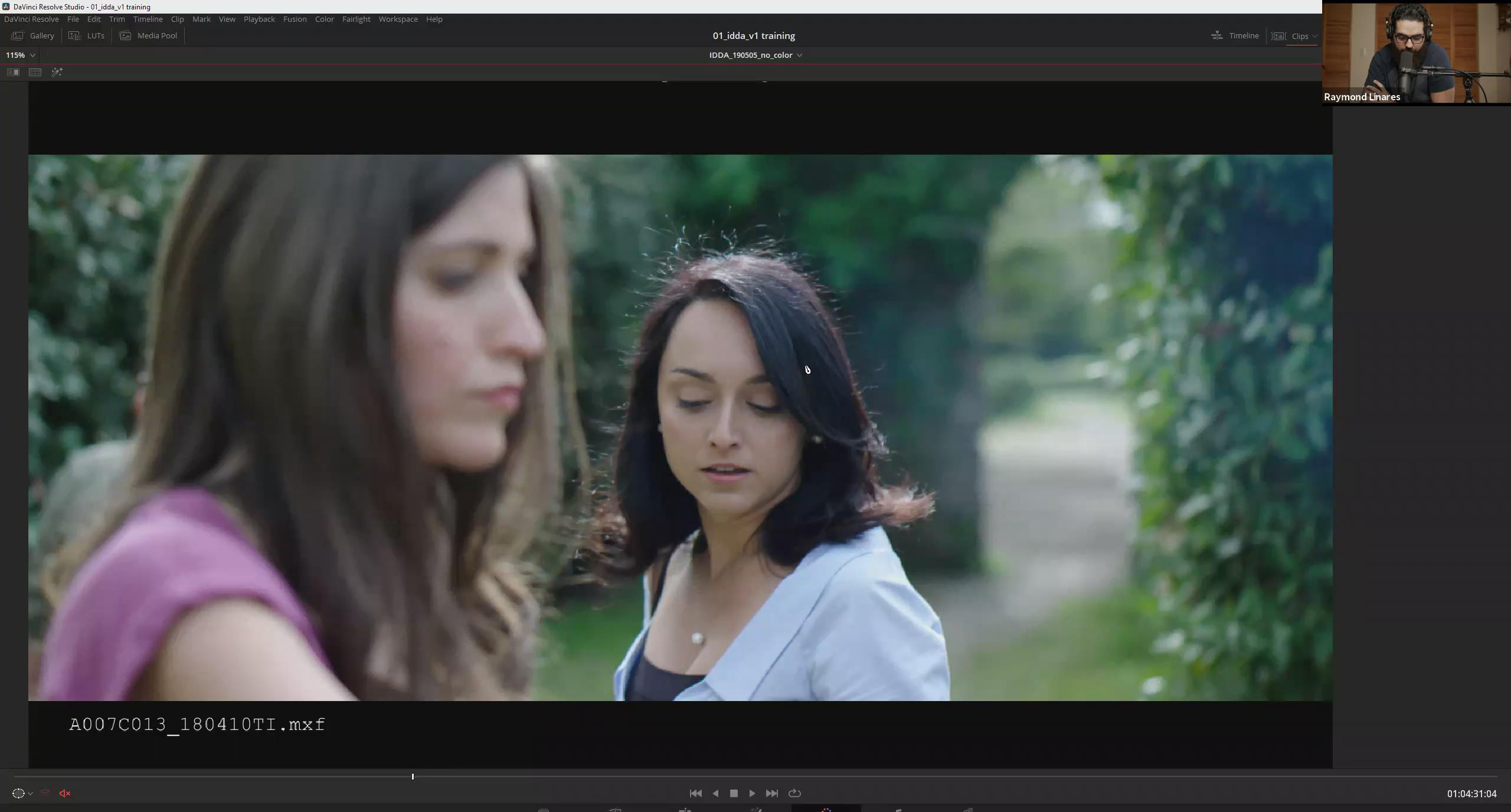Unmute audio with red speaker icon
This screenshot has width=1511, height=812.
tap(65, 793)
